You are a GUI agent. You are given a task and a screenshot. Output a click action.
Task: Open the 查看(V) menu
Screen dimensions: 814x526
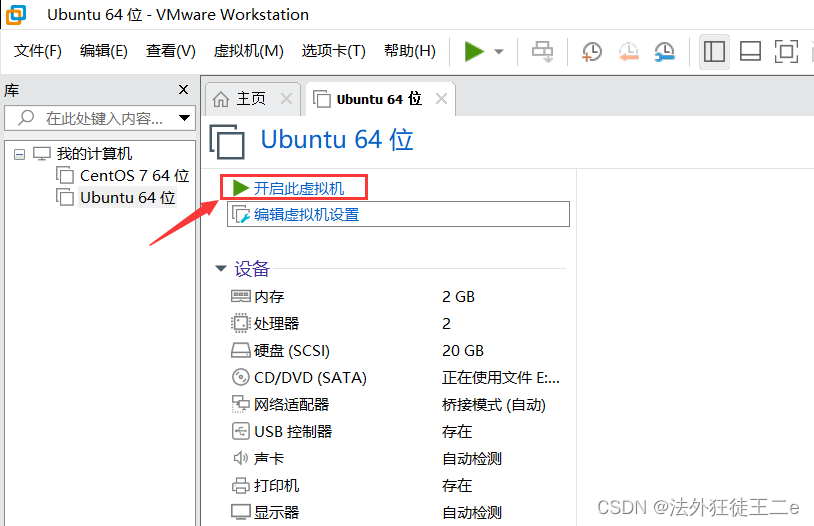(170, 51)
